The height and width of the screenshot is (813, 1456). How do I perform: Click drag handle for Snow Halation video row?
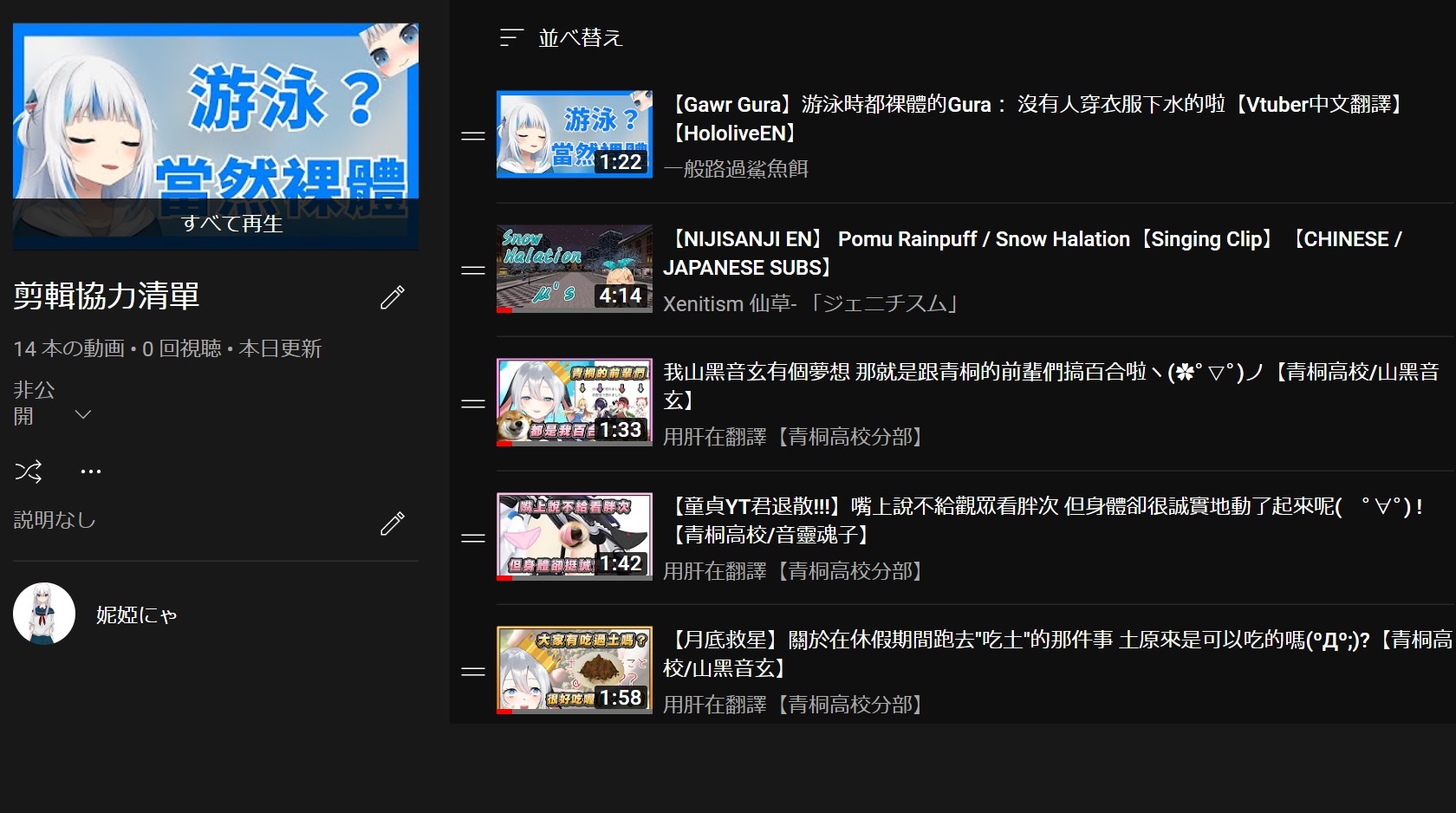tap(473, 270)
